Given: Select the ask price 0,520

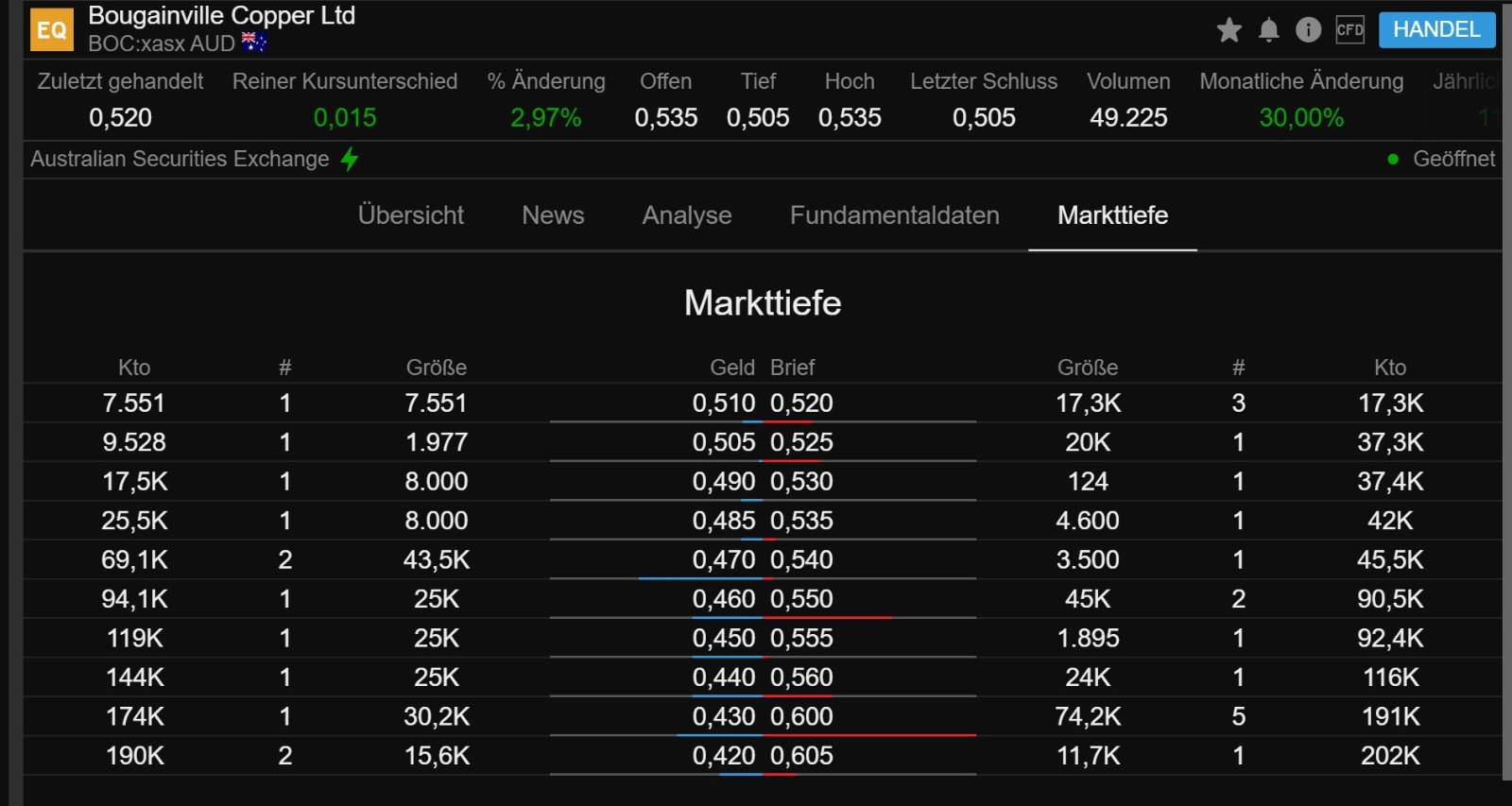Looking at the screenshot, I should coord(801,403).
